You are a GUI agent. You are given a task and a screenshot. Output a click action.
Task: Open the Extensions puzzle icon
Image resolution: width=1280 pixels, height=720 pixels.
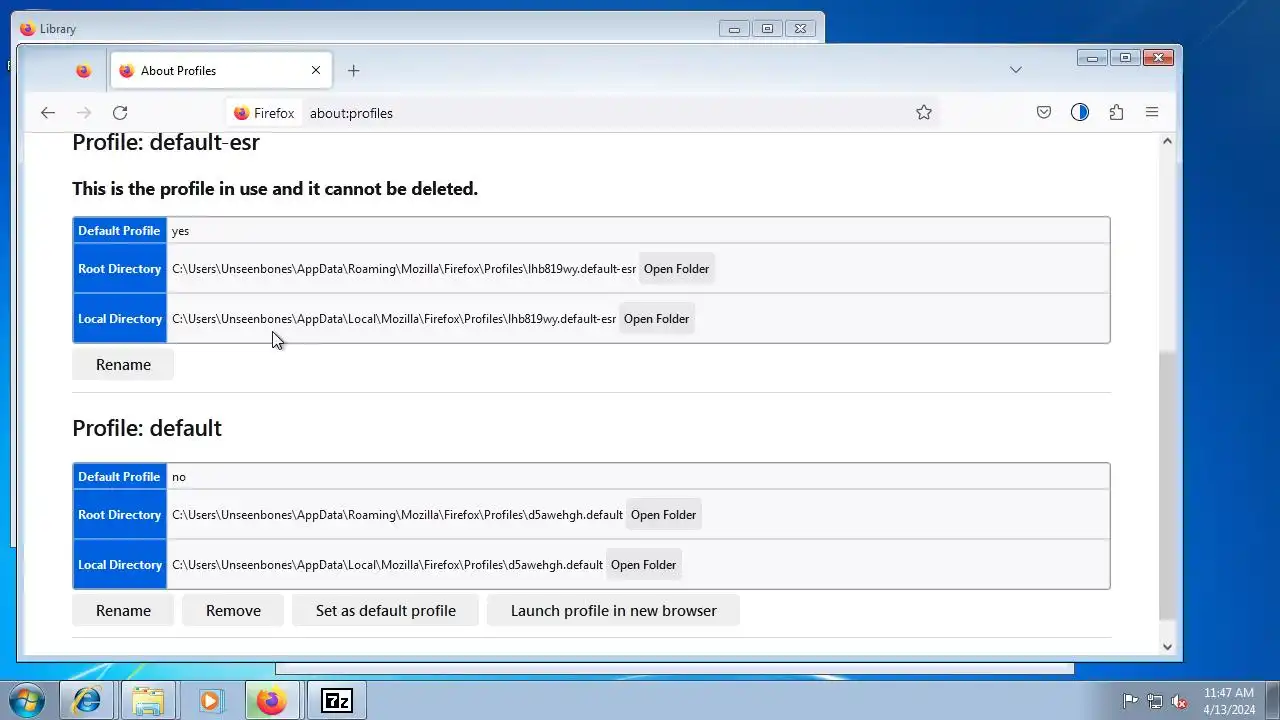(1116, 113)
